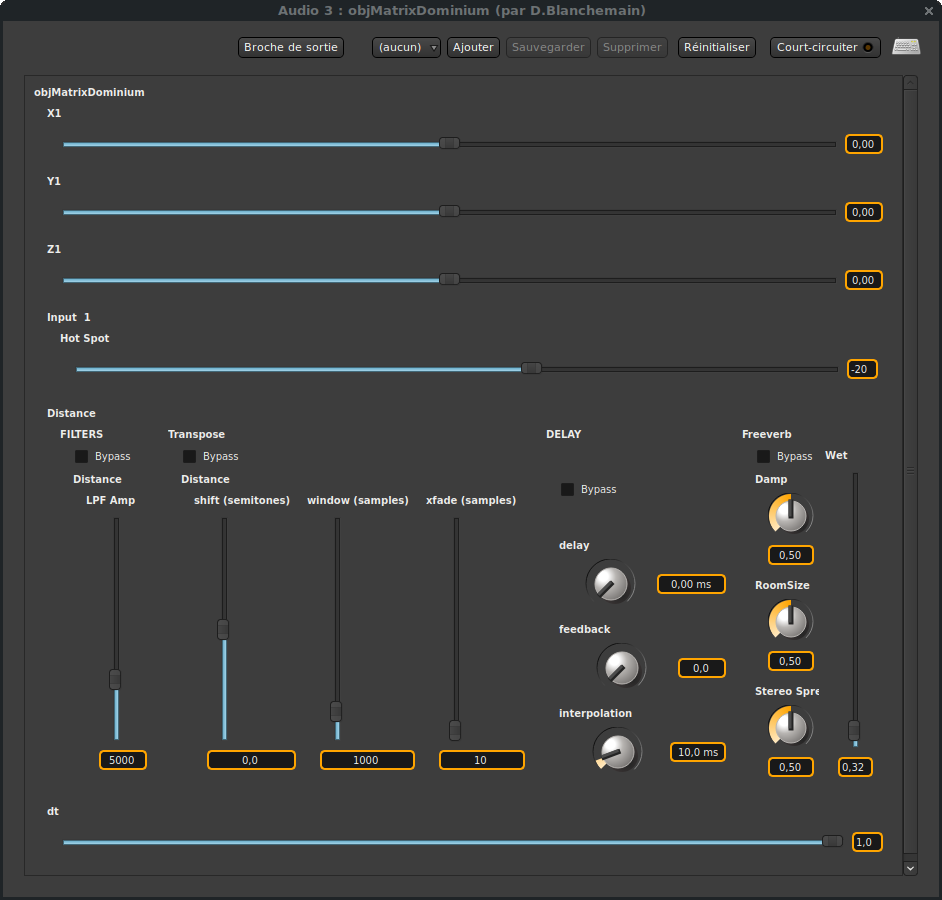Click the Broche de sortie button

point(291,47)
